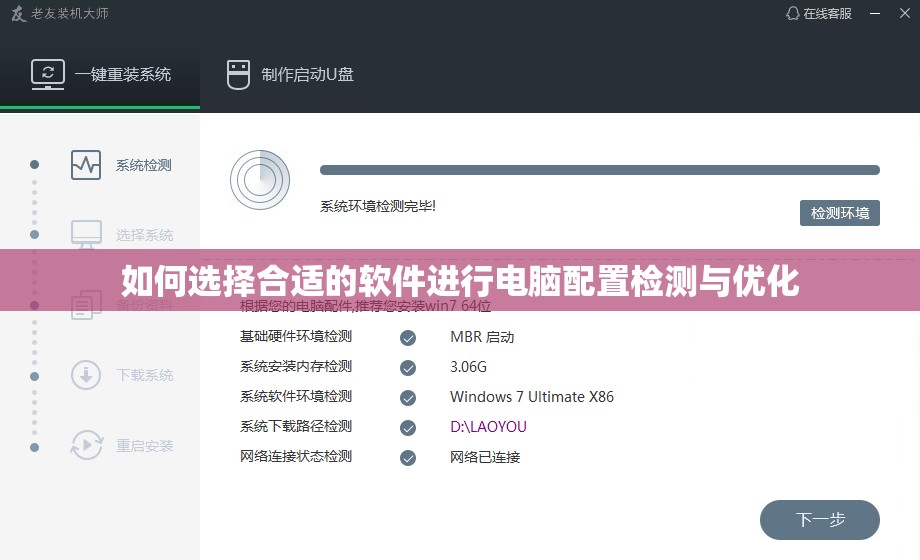Click the 重启安装 restart icon

[86, 445]
